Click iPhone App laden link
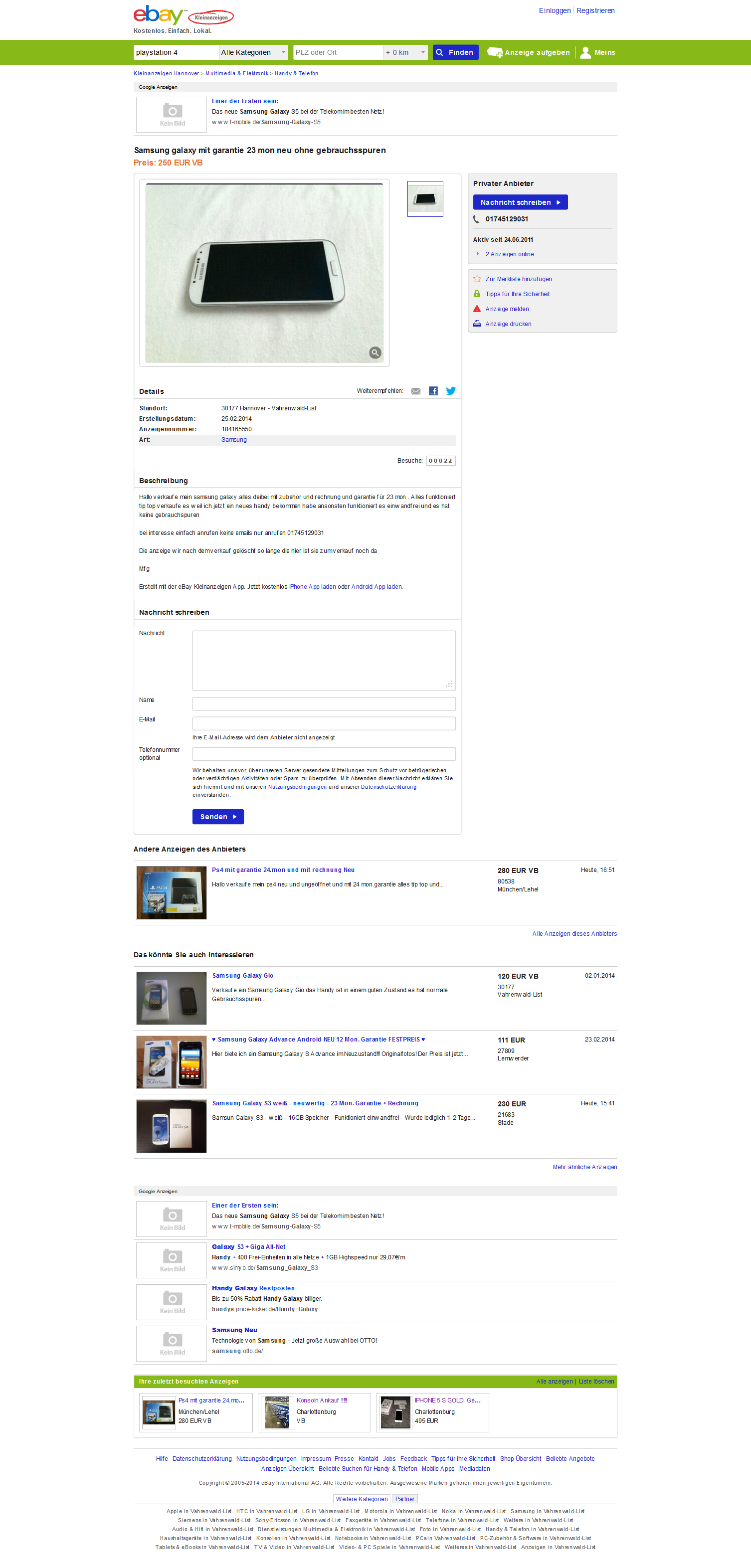Image resolution: width=751 pixels, height=1568 pixels. point(312,587)
